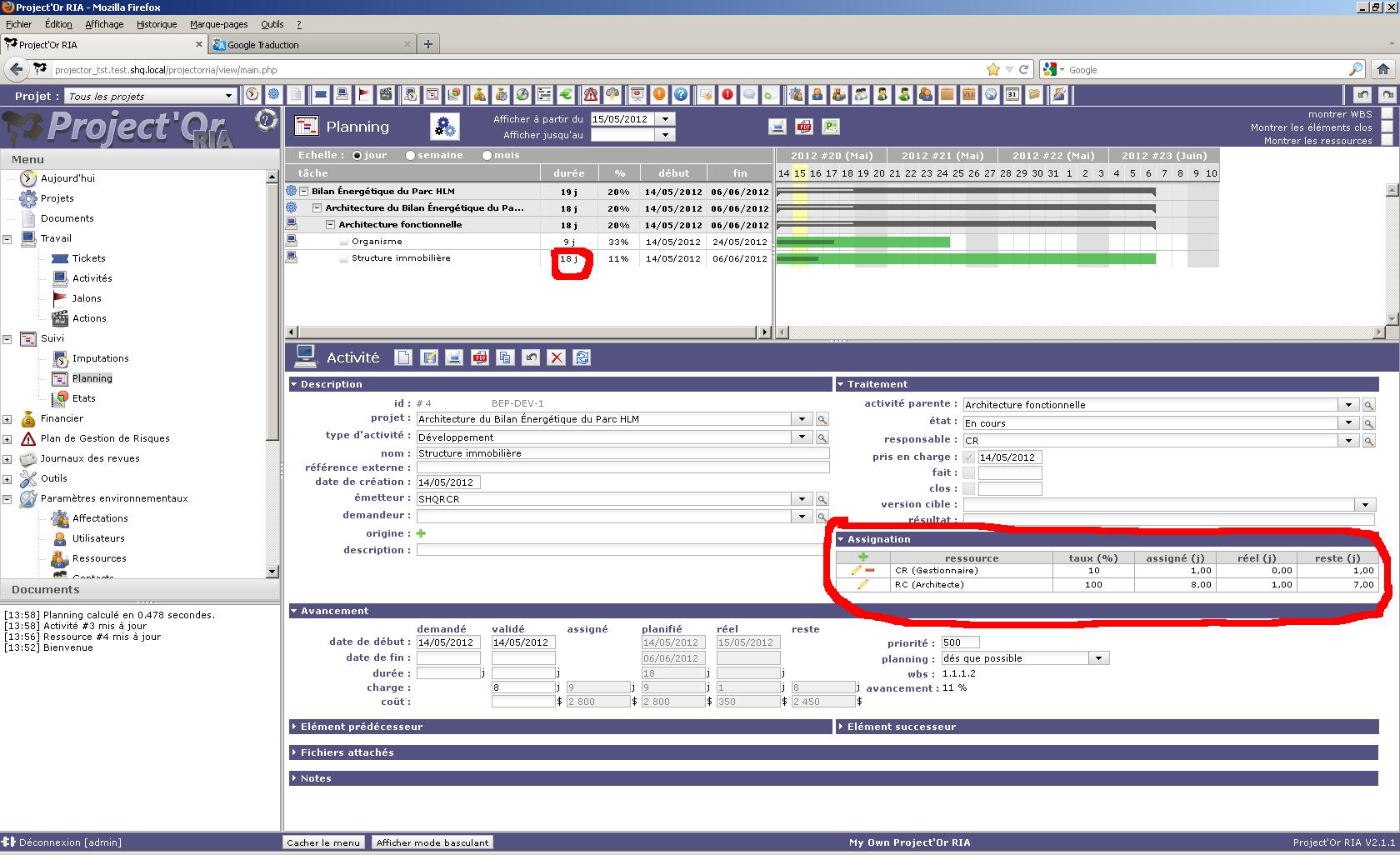
Task: Delete the activity with the red X
Action: [x=557, y=357]
